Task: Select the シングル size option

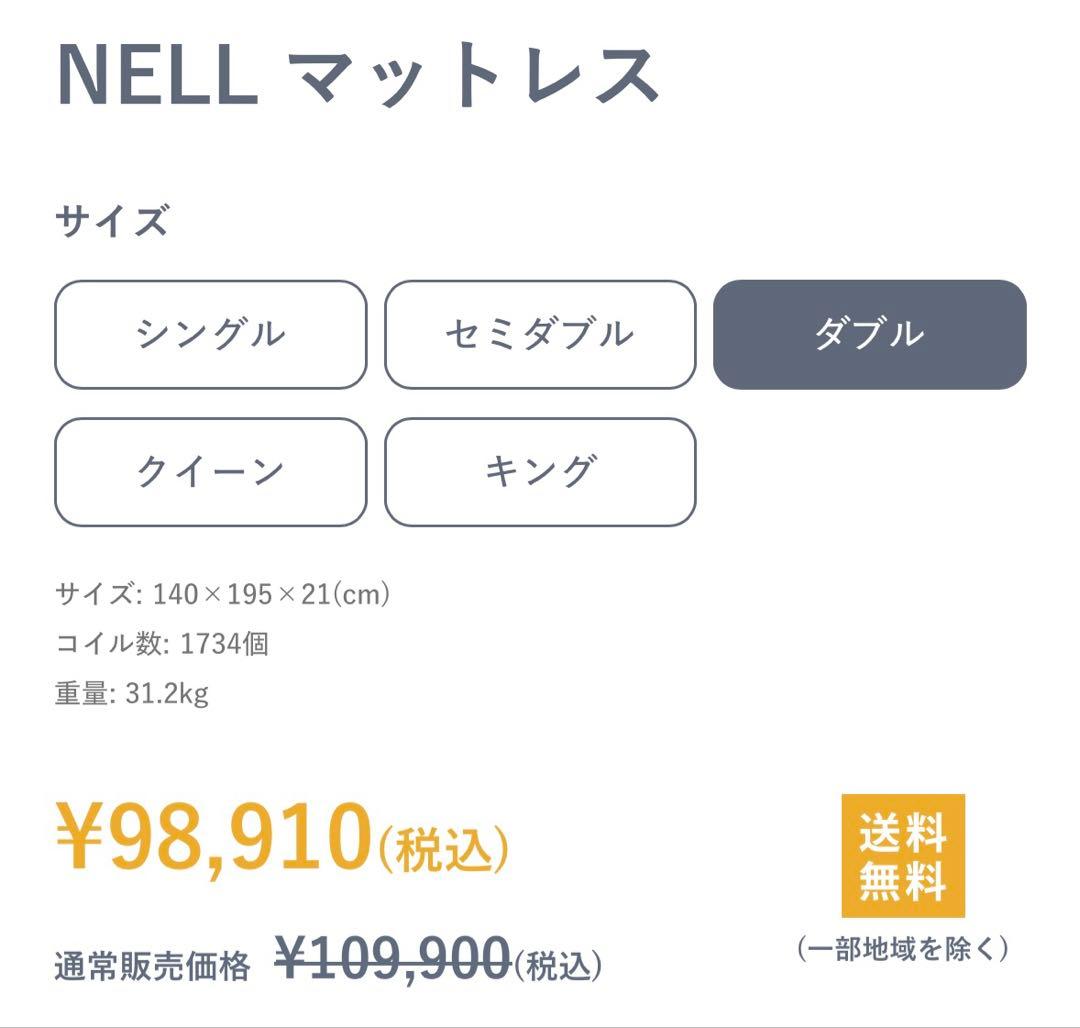Action: point(210,335)
